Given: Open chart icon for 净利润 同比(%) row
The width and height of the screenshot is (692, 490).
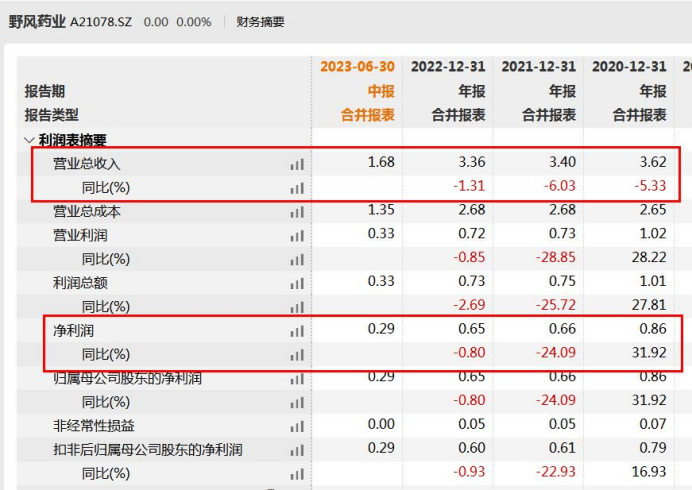Looking at the screenshot, I should coord(297,355).
